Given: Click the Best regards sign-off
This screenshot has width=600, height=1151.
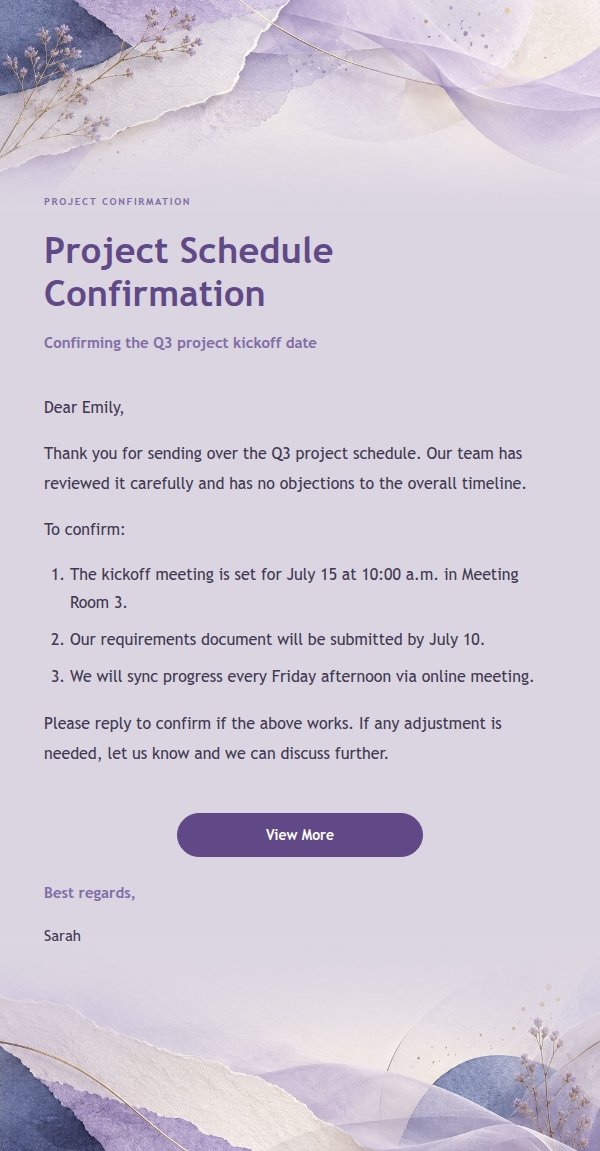Looking at the screenshot, I should pos(90,893).
